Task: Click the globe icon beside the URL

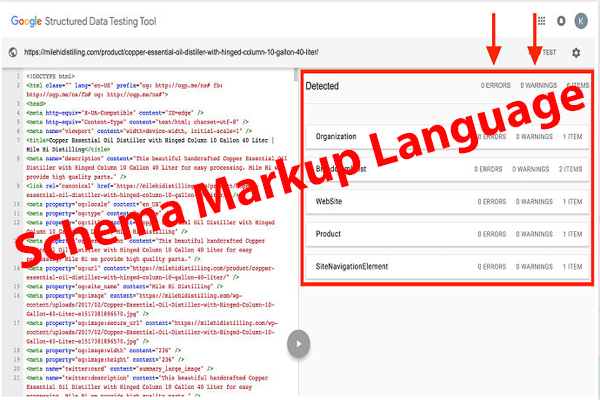Action: coord(13,52)
